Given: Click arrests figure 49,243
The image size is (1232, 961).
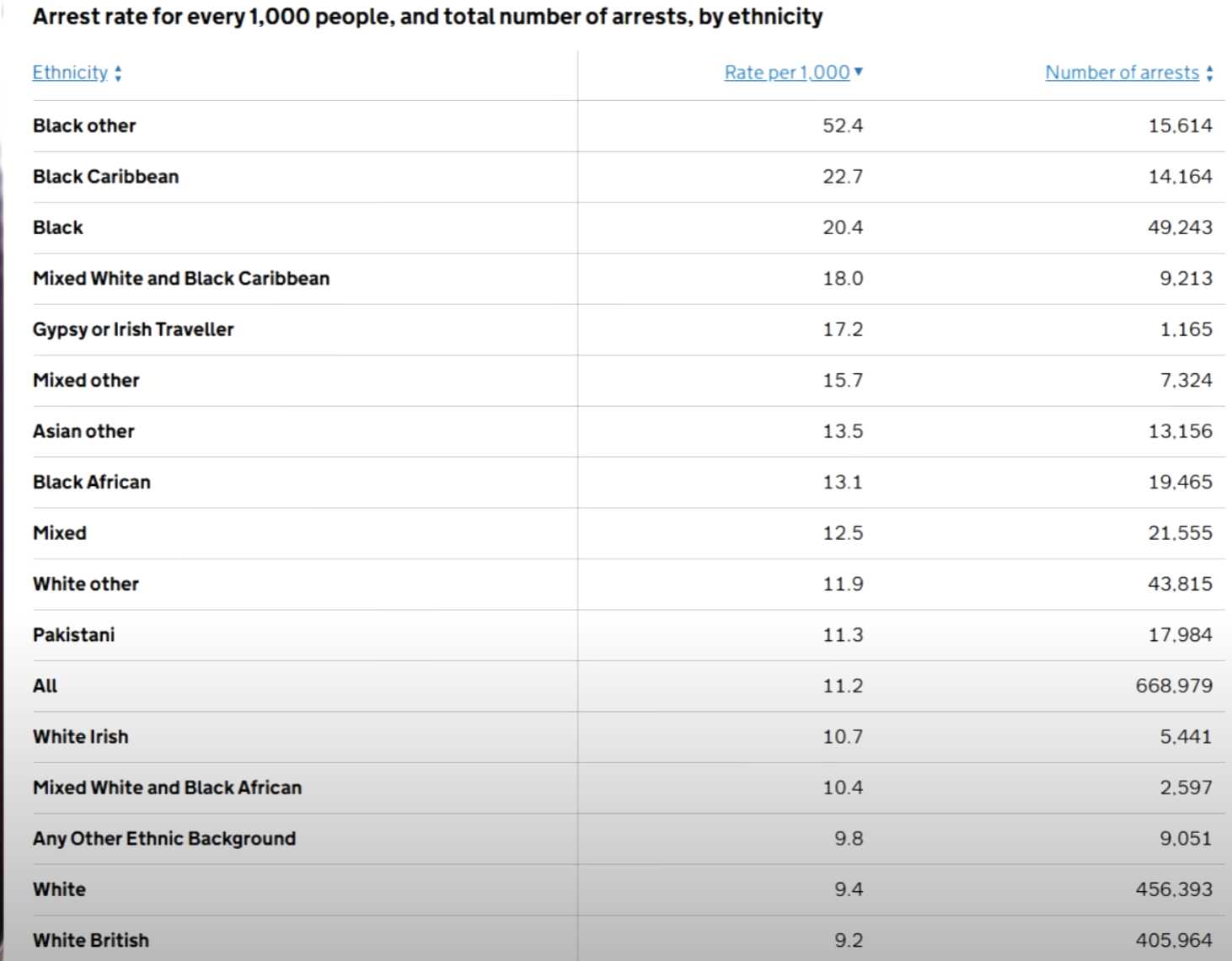Looking at the screenshot, I should 1180,227.
